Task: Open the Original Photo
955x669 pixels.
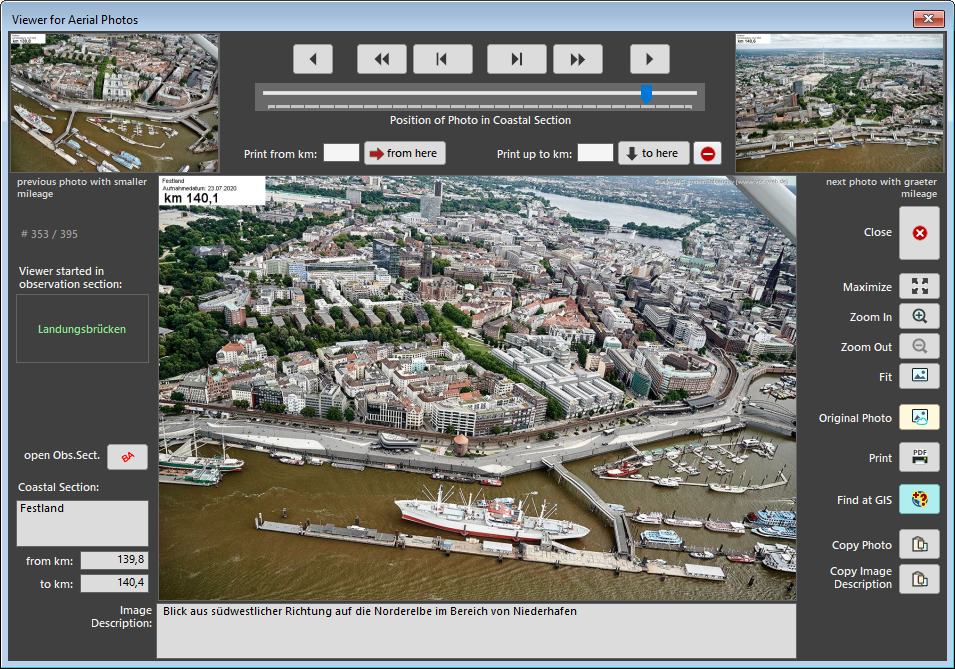Action: (919, 418)
